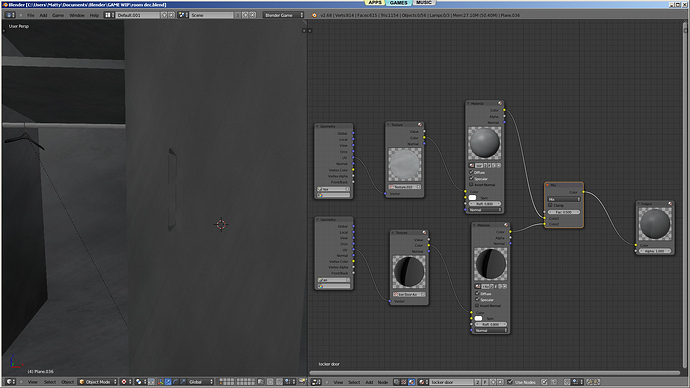Toggle Invert Normal checkbox on lower Material node
This screenshot has width=690, height=388.
(477, 306)
